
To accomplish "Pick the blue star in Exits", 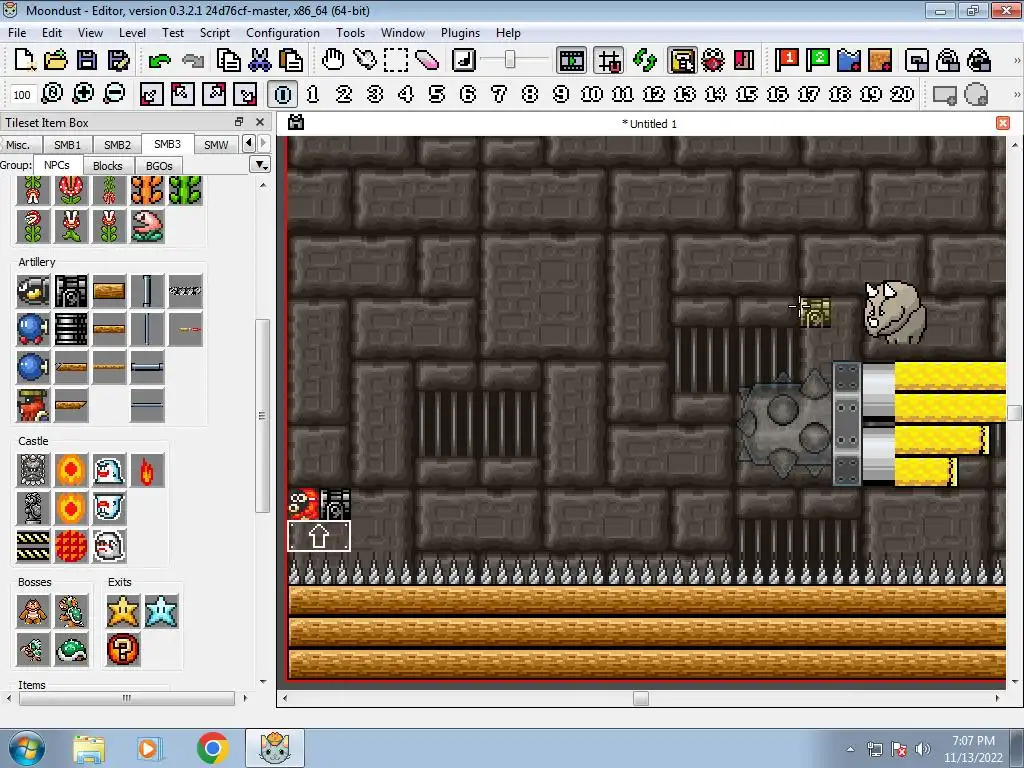I will pos(161,611).
